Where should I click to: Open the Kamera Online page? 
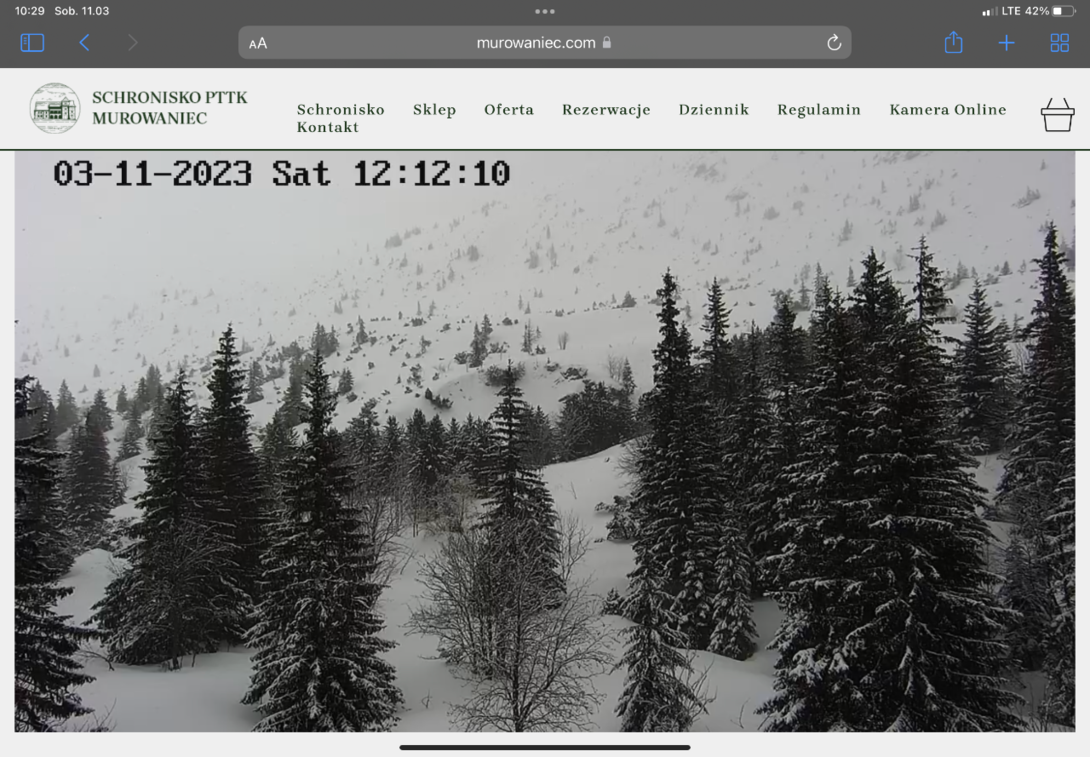[x=948, y=110]
